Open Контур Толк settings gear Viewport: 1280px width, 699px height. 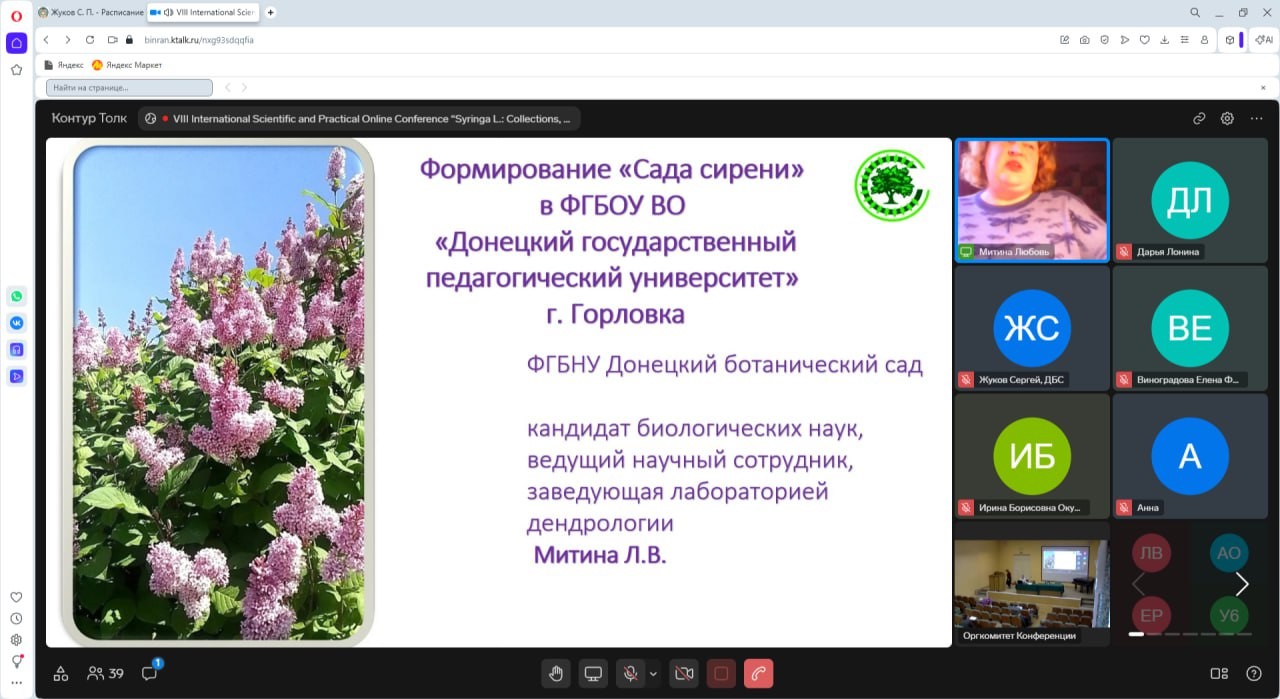click(x=1227, y=118)
